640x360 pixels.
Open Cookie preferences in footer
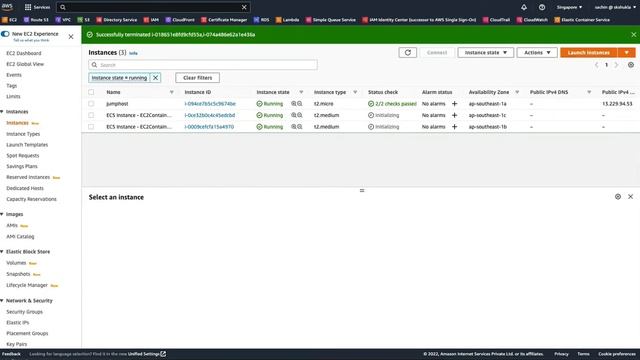tap(617, 354)
